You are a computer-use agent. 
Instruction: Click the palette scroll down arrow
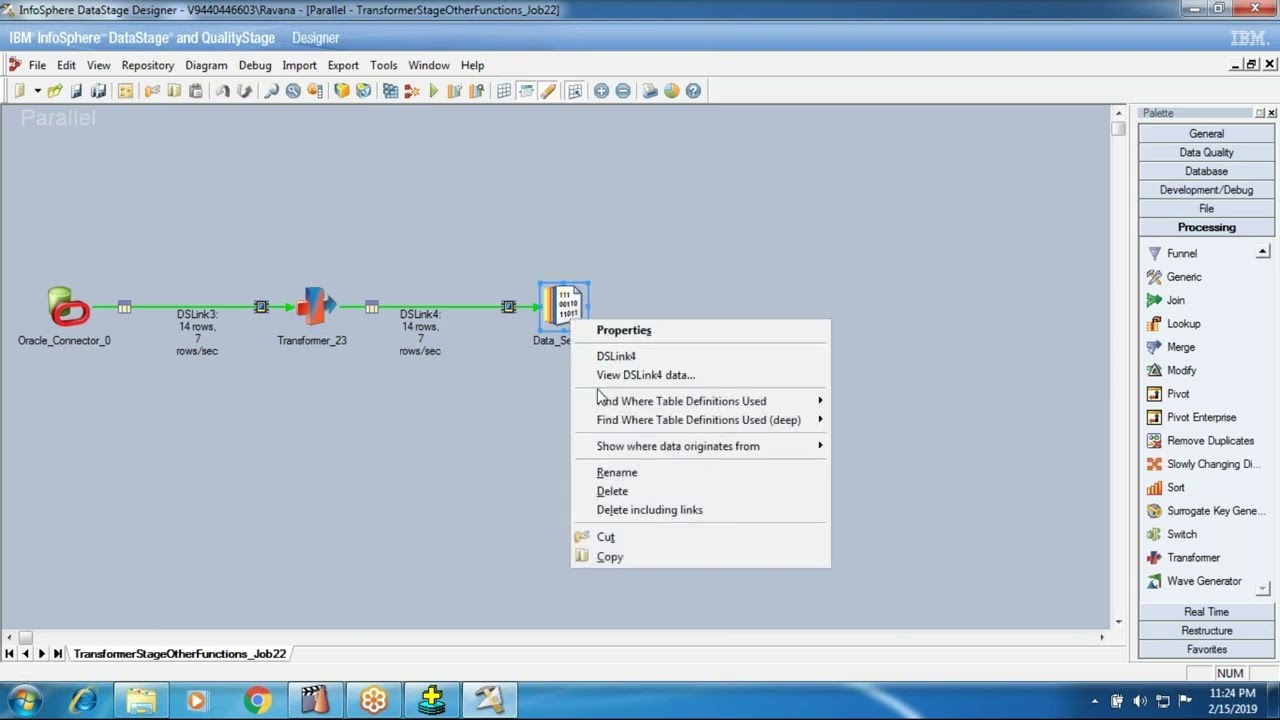click(1263, 588)
